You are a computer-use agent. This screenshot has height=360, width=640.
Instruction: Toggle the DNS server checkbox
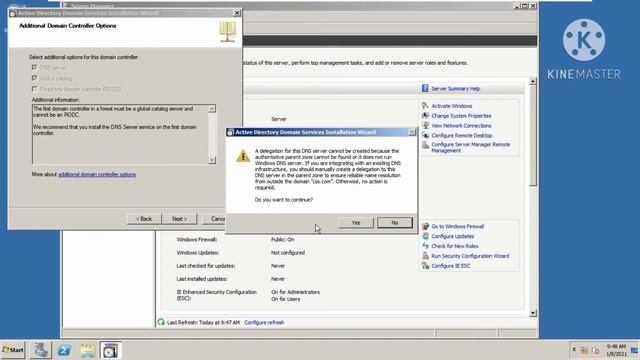click(x=34, y=67)
